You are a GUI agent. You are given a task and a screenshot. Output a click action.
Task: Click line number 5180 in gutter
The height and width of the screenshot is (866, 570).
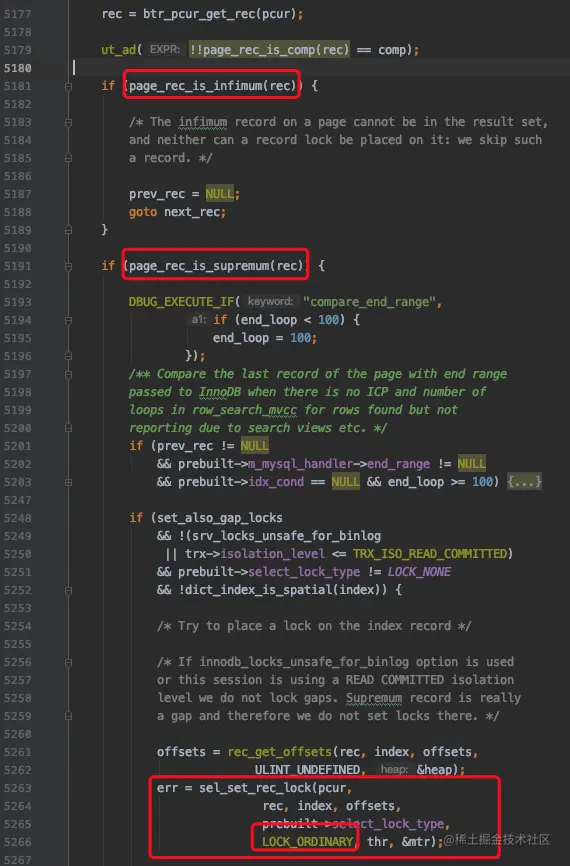[x=17, y=68]
